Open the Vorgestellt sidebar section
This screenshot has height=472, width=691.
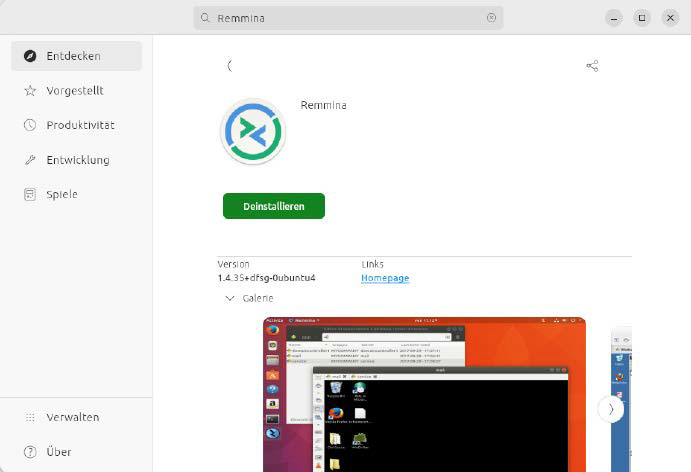(x=77, y=91)
